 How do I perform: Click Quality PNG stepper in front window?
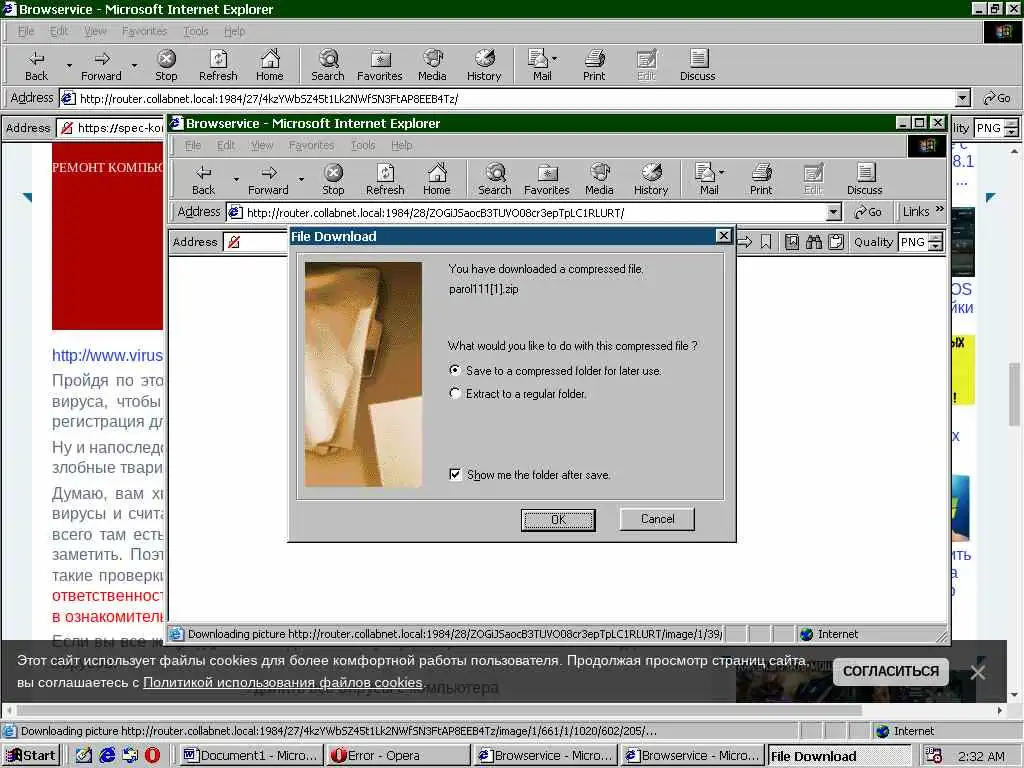click(x=936, y=242)
